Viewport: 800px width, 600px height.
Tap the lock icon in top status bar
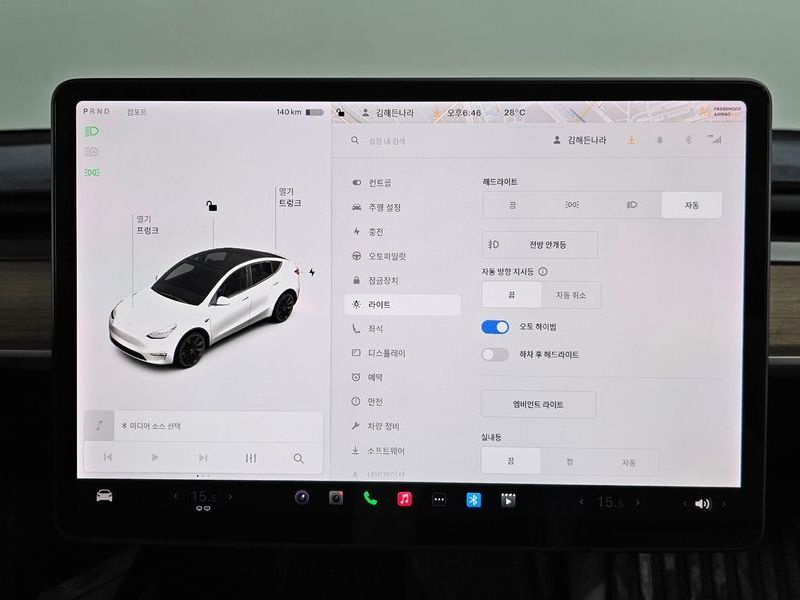click(x=341, y=112)
